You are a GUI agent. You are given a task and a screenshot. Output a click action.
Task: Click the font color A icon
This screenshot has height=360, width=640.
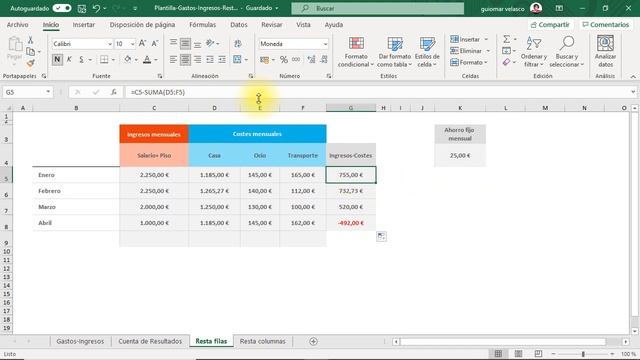147,60
